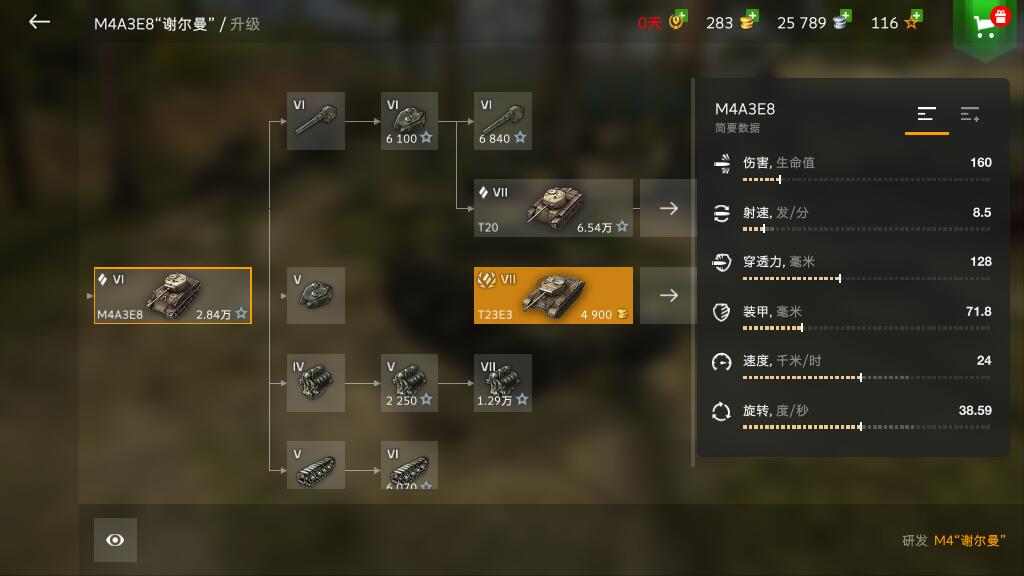Select the tier IV engine module
1024x576 pixels.
point(315,383)
